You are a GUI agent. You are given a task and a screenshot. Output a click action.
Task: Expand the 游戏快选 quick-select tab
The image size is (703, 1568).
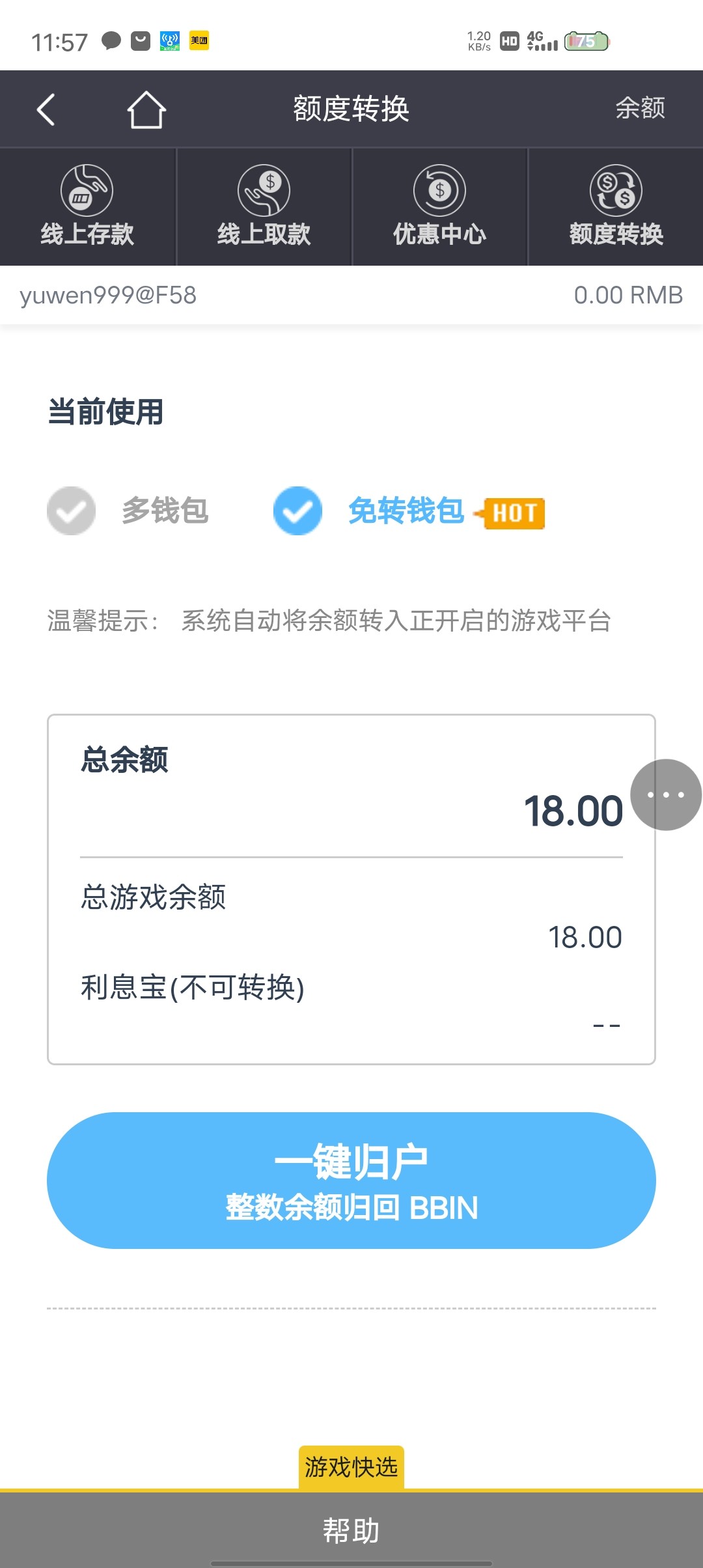351,1468
